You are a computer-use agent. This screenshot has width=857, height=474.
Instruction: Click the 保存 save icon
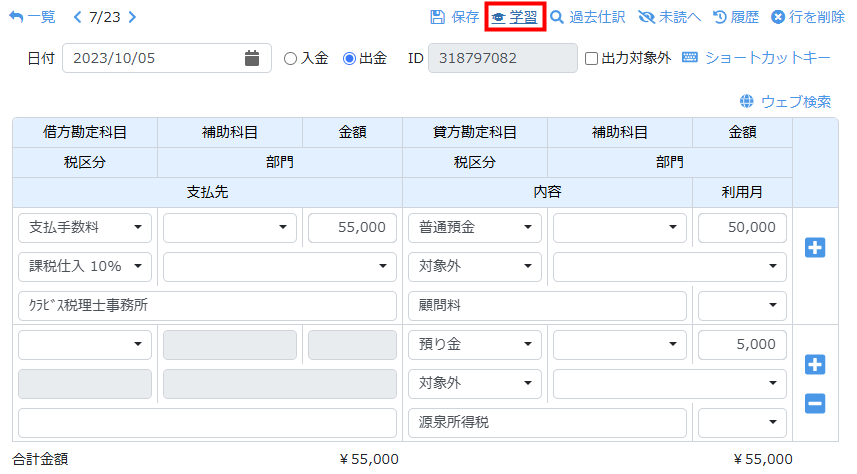click(x=437, y=17)
